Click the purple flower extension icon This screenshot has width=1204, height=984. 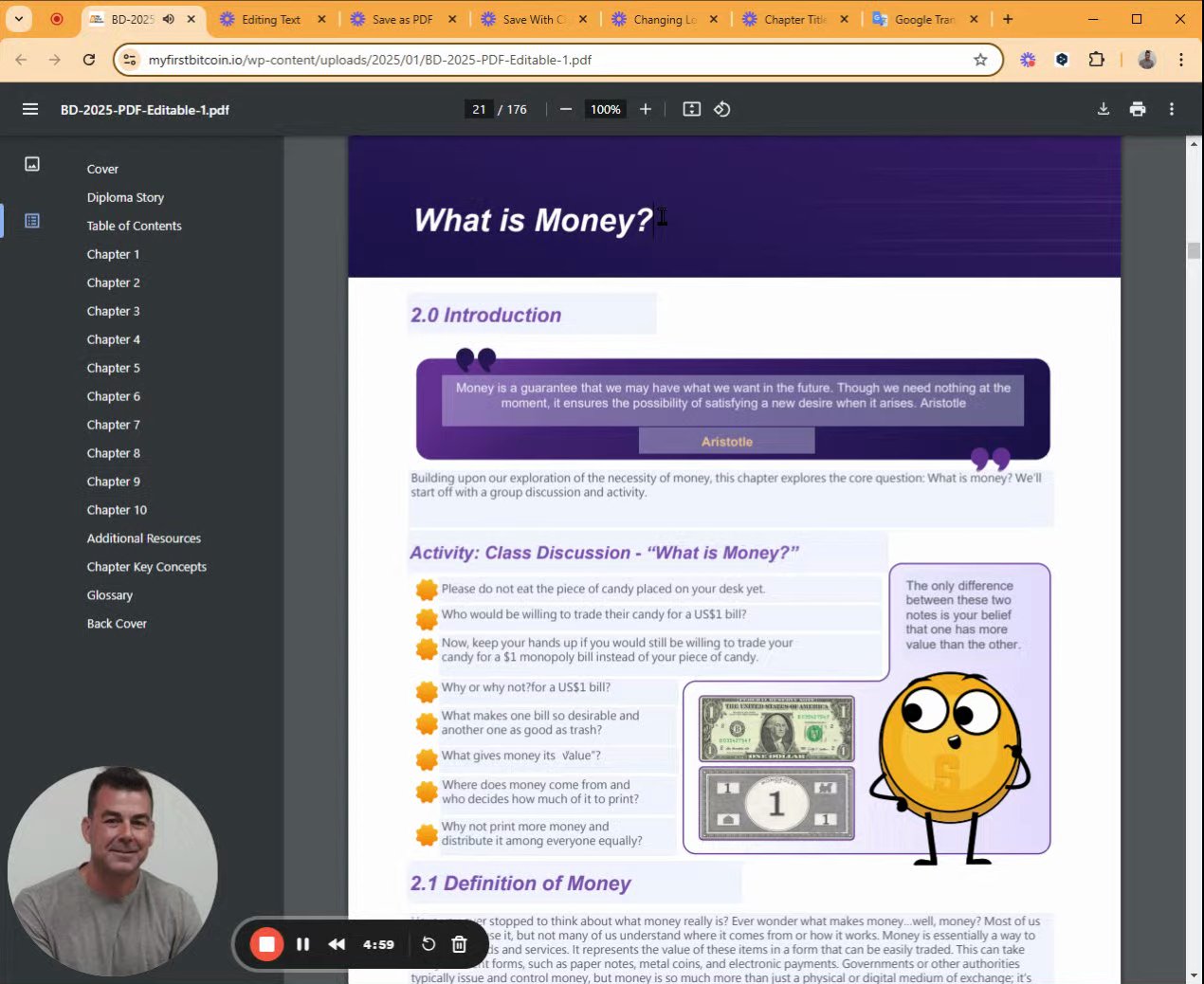(x=1028, y=60)
